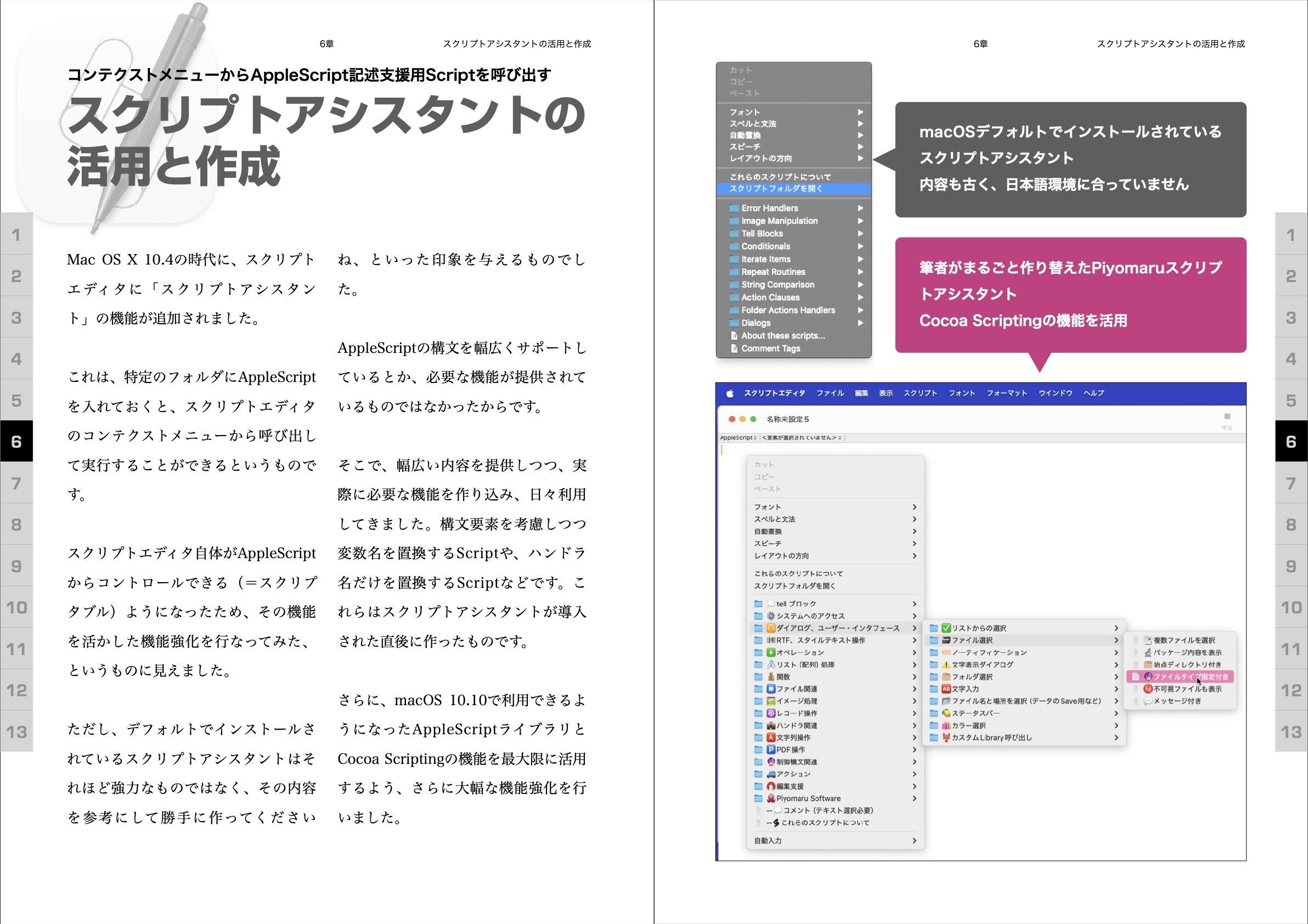Click the red A 文字列操作 icon
This screenshot has width=1308, height=924.
coord(771,738)
